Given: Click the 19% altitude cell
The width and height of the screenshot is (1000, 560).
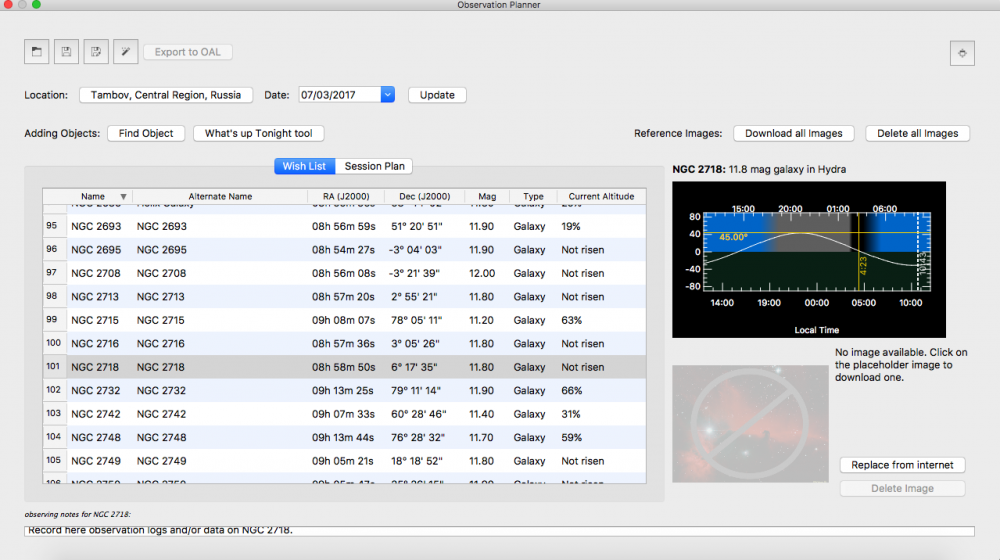Looking at the screenshot, I should click(x=571, y=226).
